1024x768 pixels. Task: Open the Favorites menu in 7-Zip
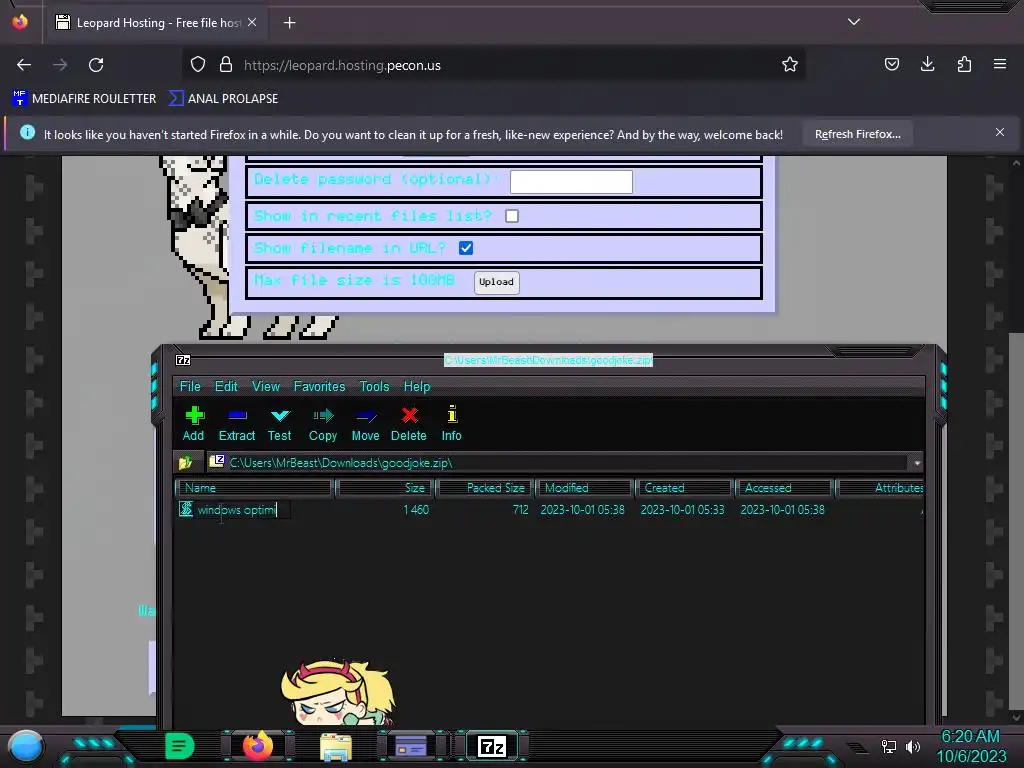[x=319, y=386]
